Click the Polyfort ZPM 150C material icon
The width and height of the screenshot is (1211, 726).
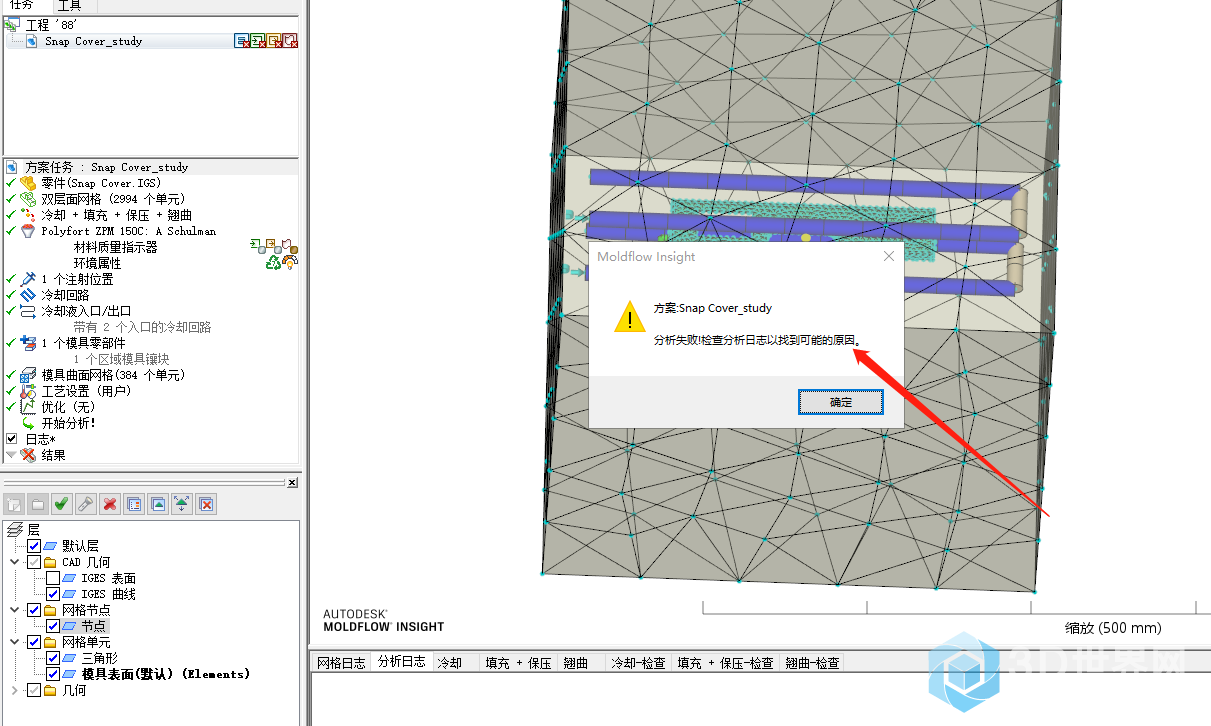(x=28, y=231)
